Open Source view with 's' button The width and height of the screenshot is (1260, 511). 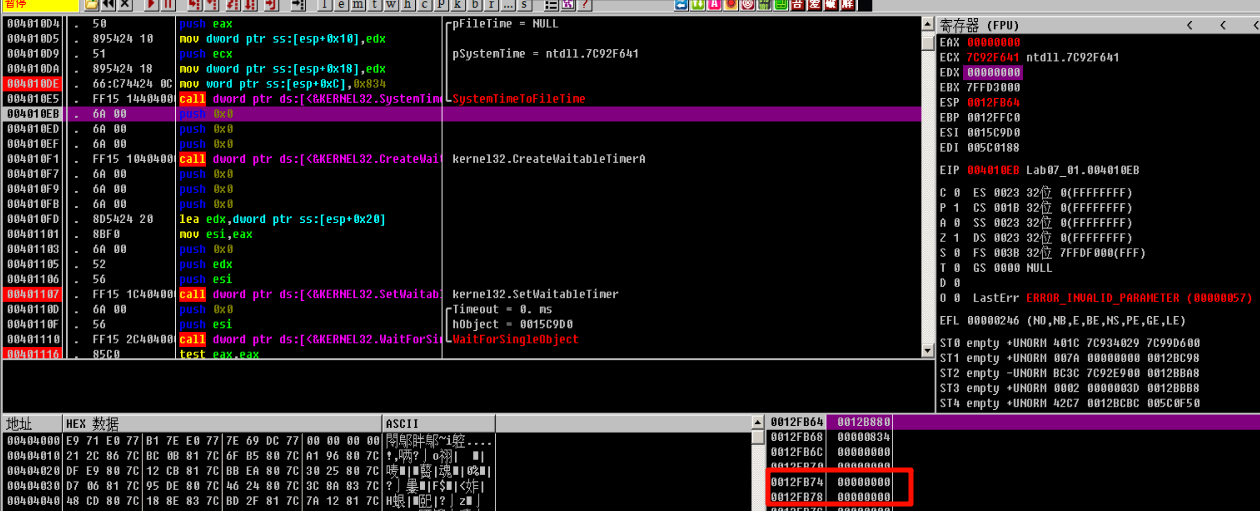click(x=524, y=5)
